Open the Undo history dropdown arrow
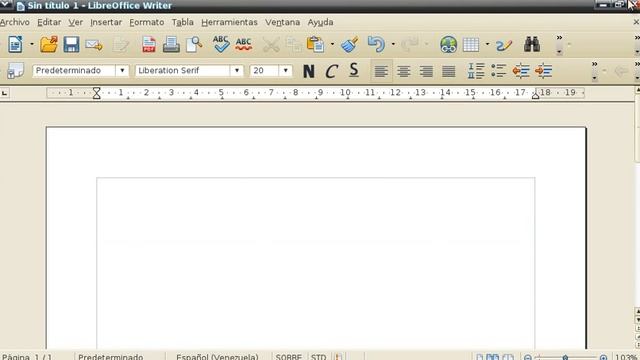This screenshot has width=640, height=360. click(393, 44)
